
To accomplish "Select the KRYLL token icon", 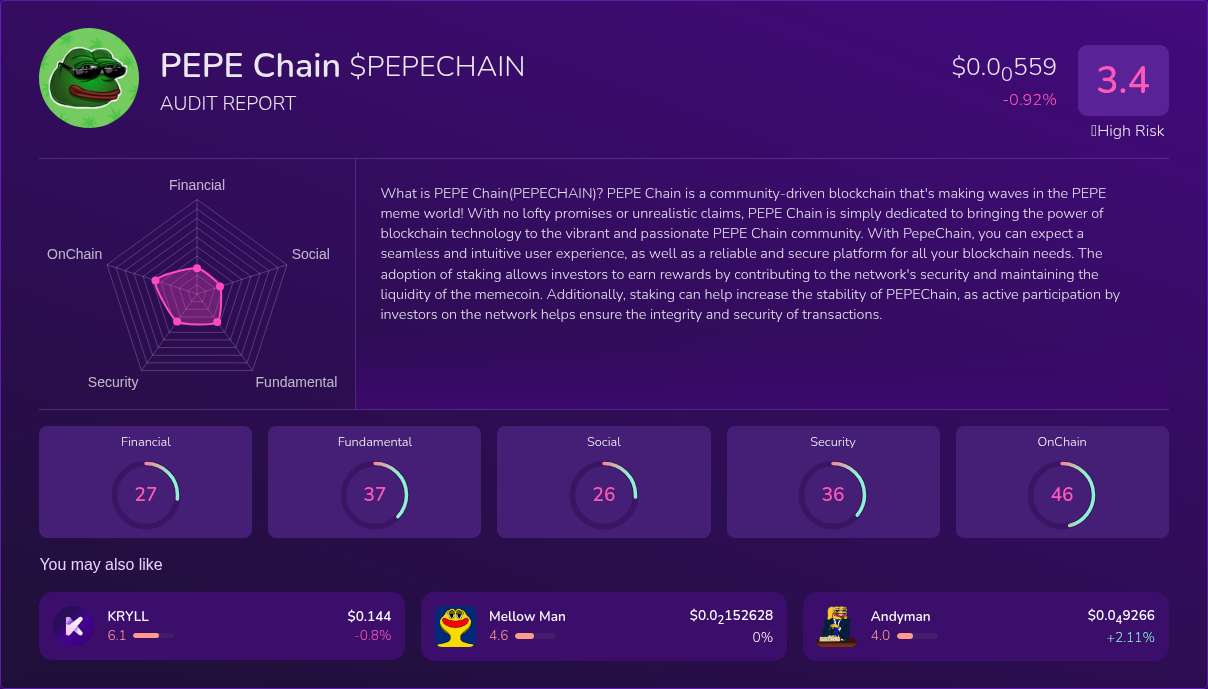I will (74, 626).
